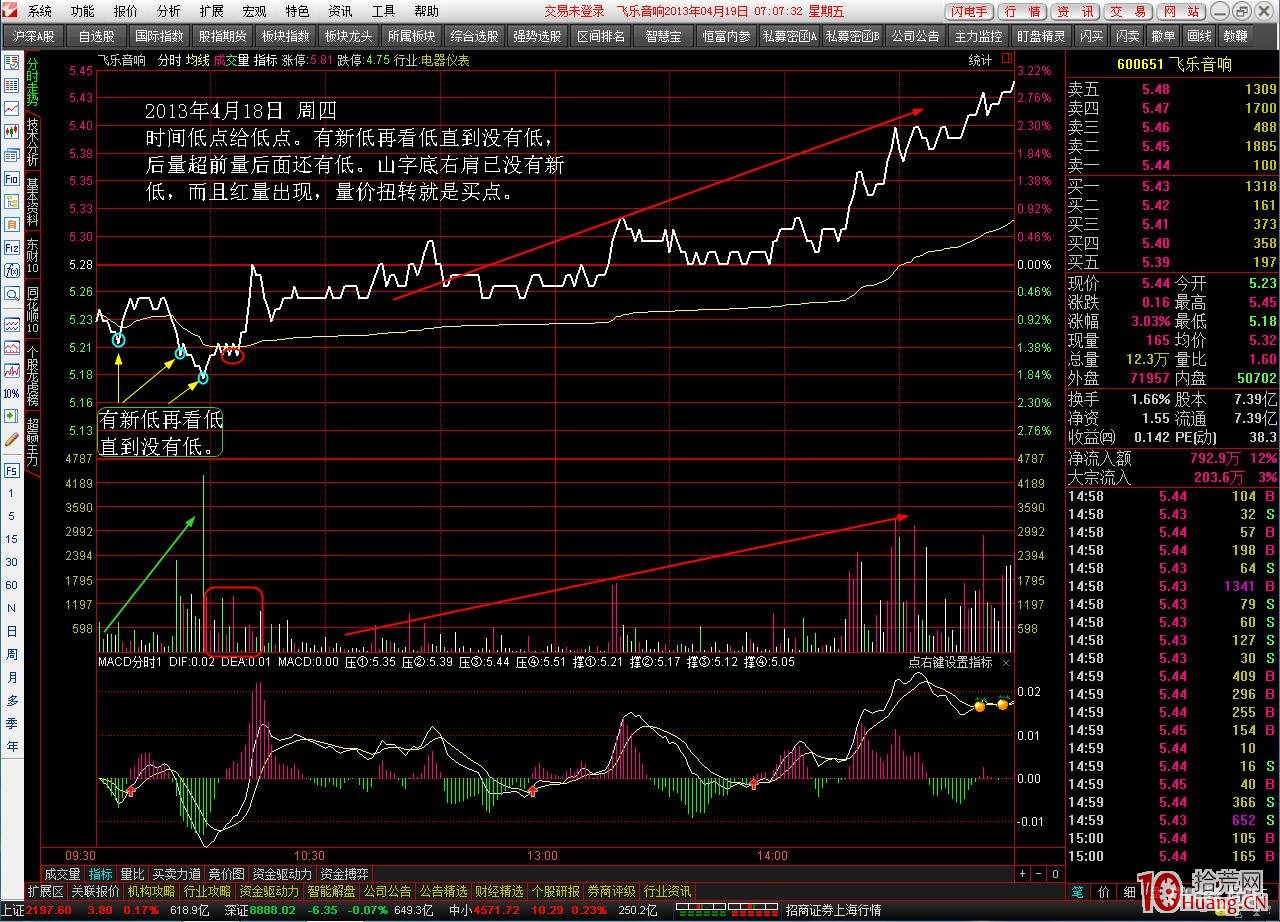This screenshot has height=922, width=1280.
Task: Open the 资讯 menu
Action: click(340, 11)
